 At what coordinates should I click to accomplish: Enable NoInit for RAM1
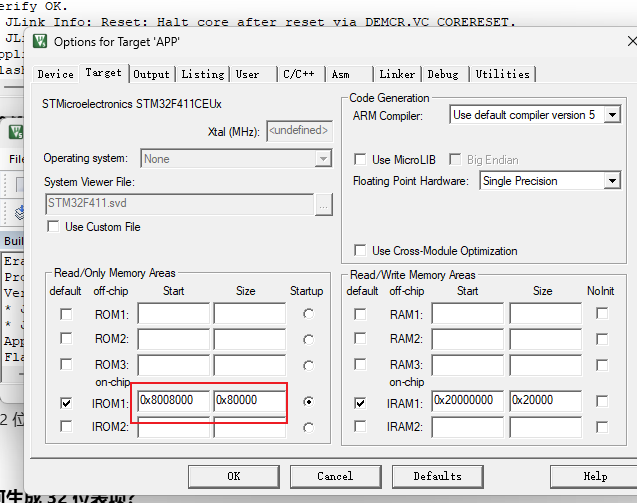click(x=602, y=313)
